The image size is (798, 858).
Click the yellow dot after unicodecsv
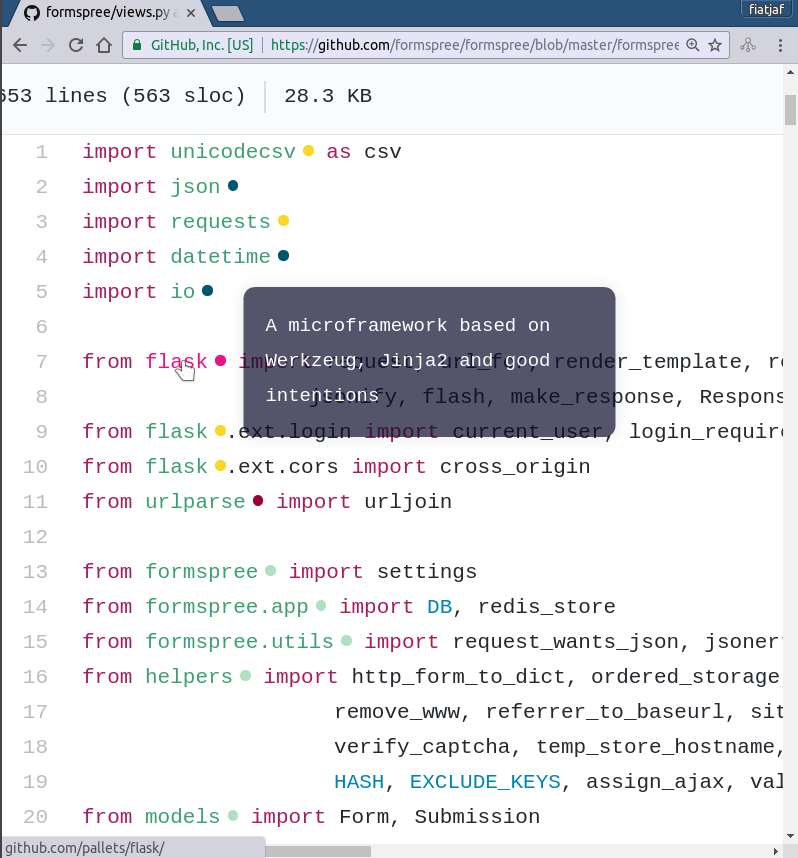[x=308, y=150]
